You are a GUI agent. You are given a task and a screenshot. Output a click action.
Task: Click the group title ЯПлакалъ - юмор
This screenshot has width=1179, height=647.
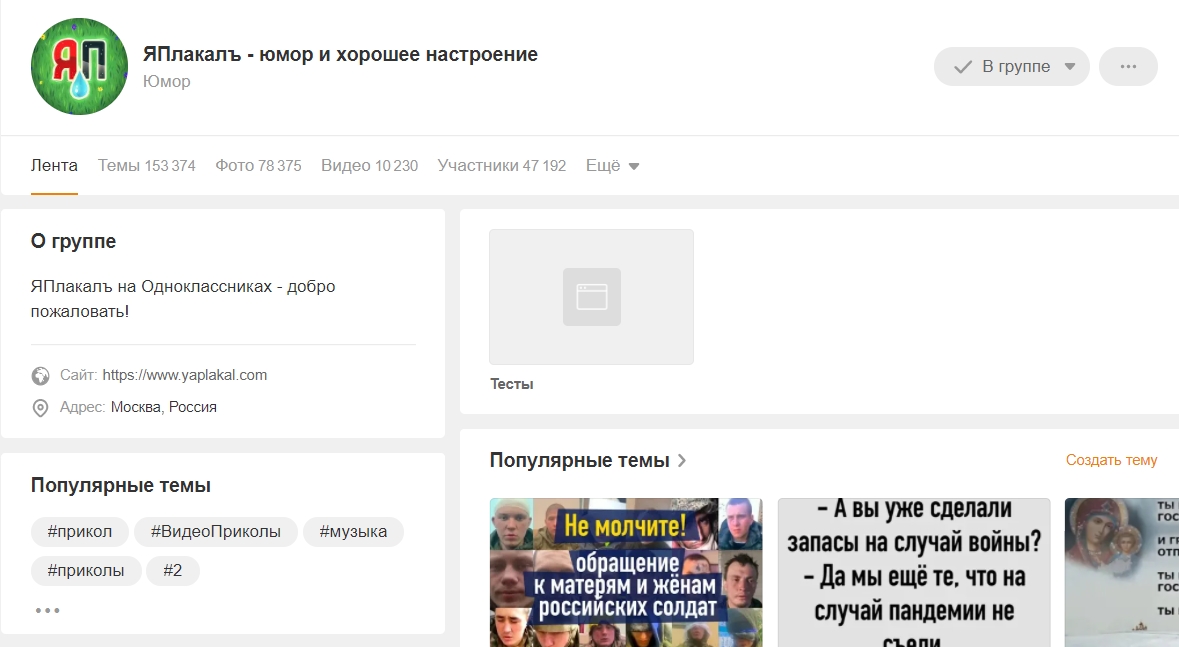coord(341,54)
